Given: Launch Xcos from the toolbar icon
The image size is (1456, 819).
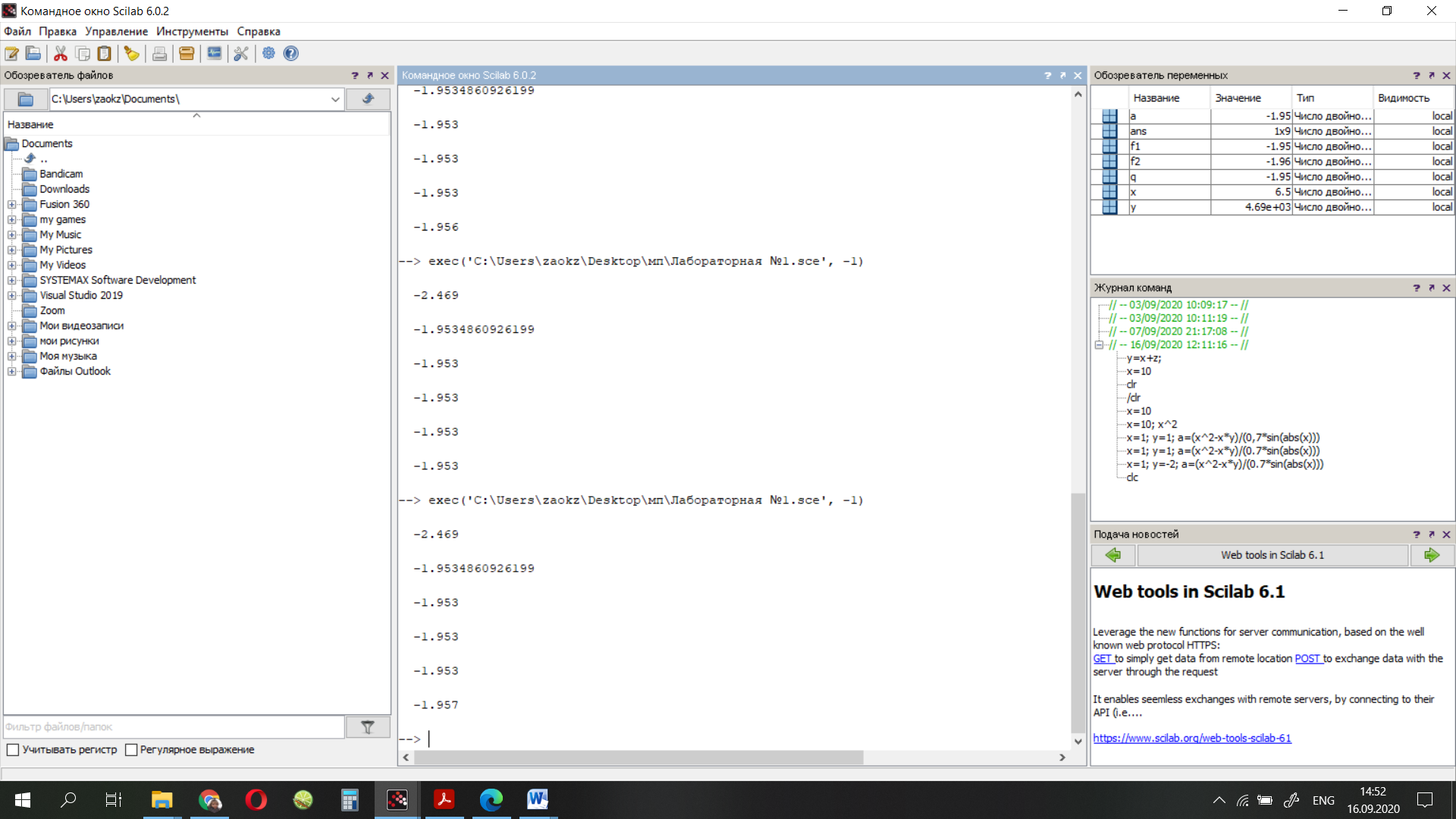Looking at the screenshot, I should tap(215, 54).
